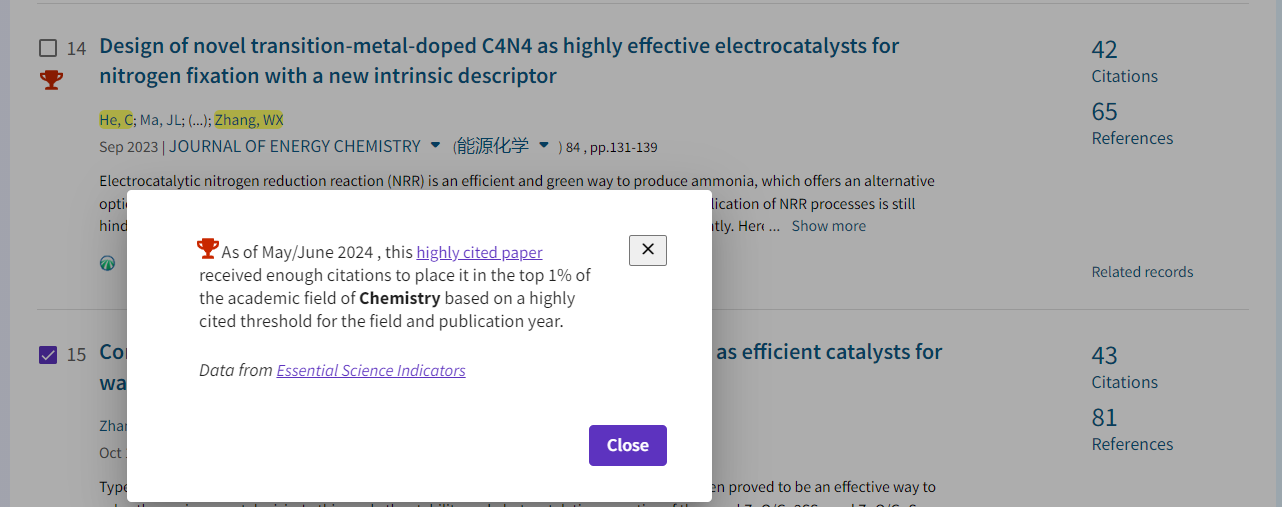Expand the Journal of Energy Chemistry dropdown arrow
The image size is (1282, 510).
(435, 146)
